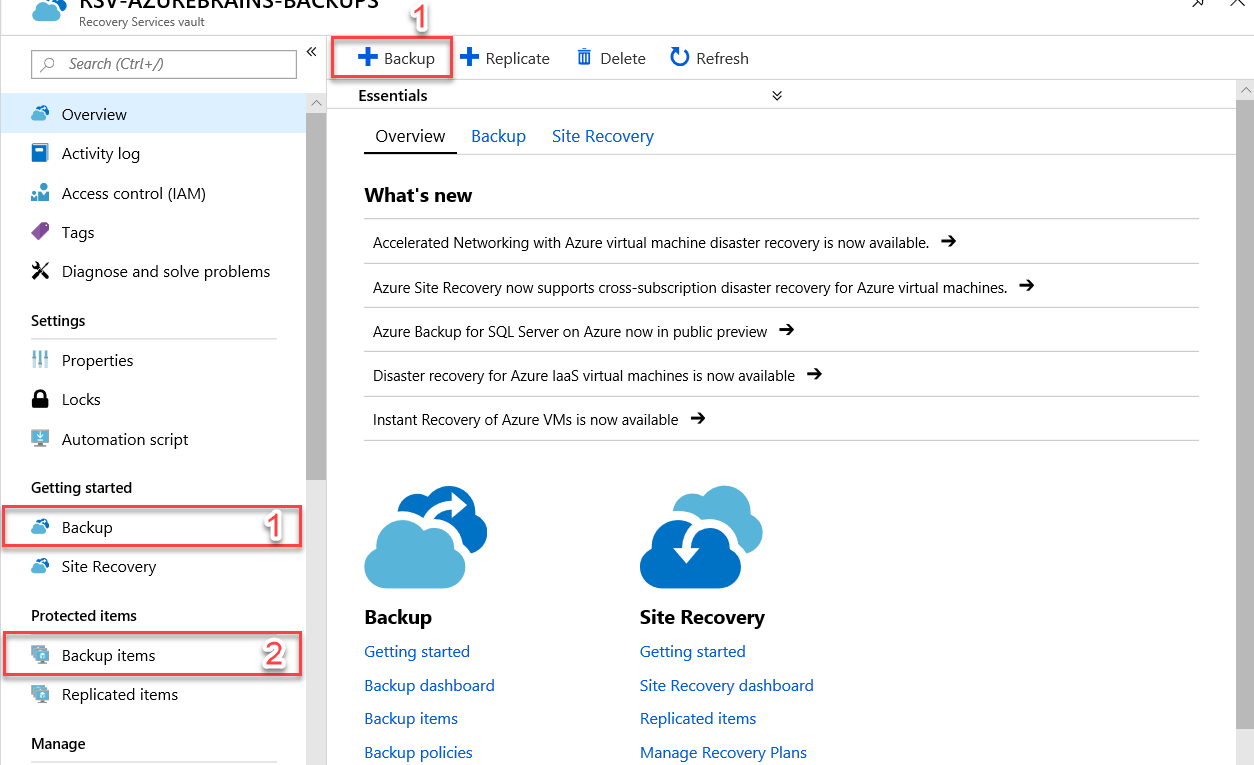1254x765 pixels.
Task: Open Properties under Settings
Action: point(153,360)
